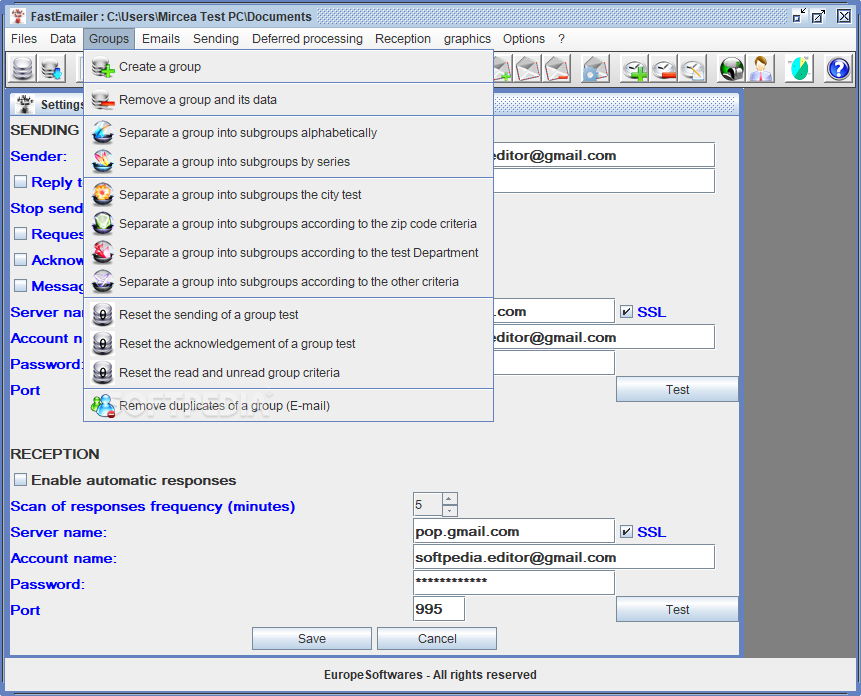861x696 pixels.
Task: Open the Options menu
Action: [524, 39]
